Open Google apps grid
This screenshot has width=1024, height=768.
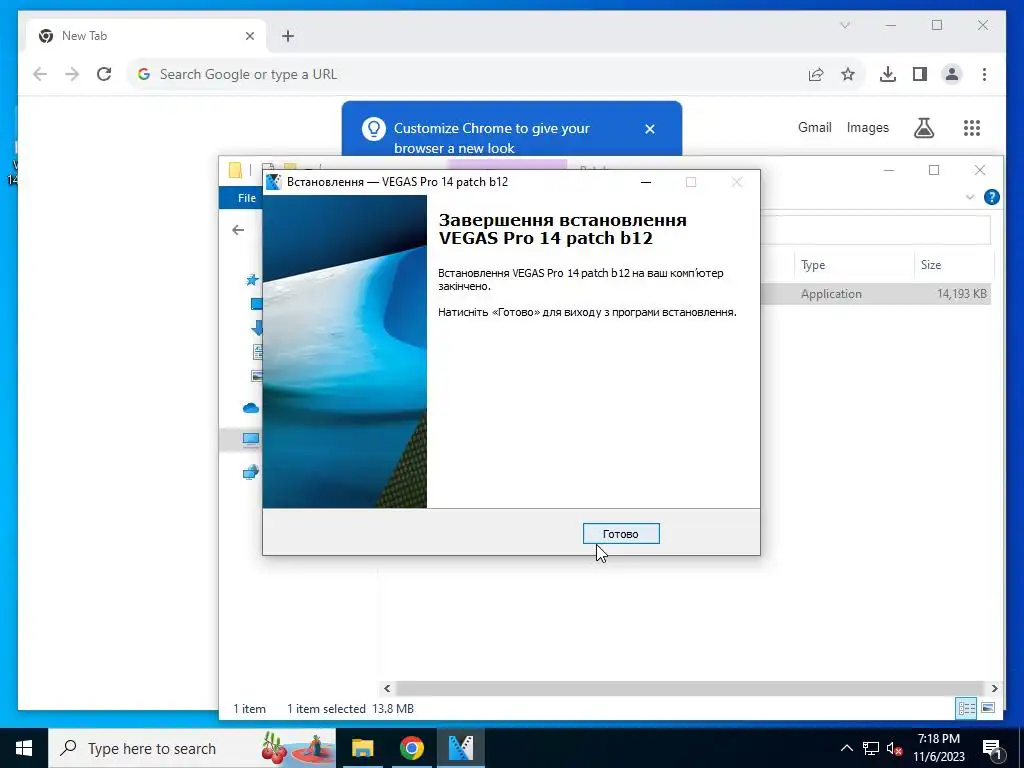972,128
